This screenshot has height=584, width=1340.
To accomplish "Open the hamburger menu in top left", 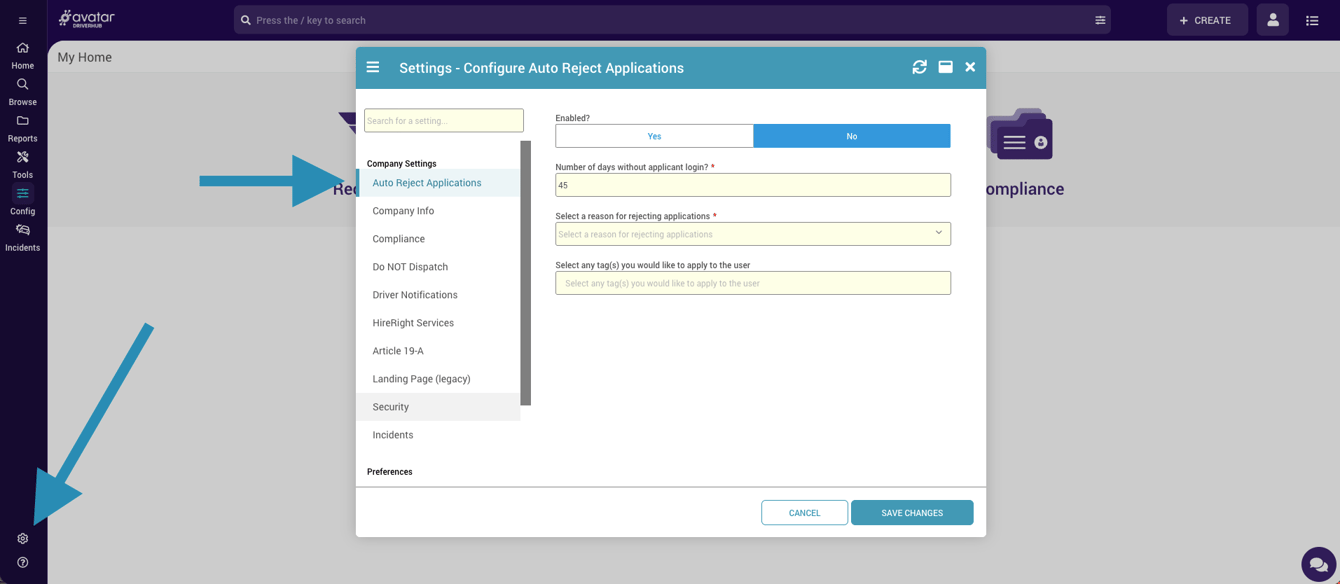I will [x=22, y=20].
